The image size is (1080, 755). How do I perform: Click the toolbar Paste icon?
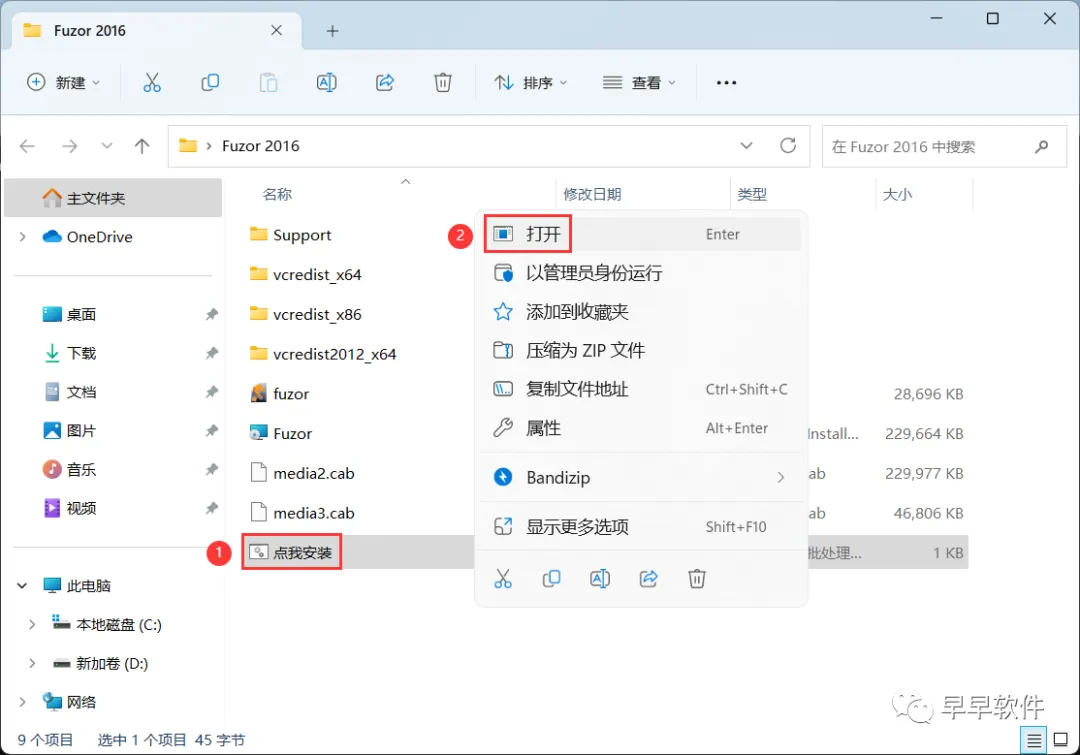tap(268, 83)
